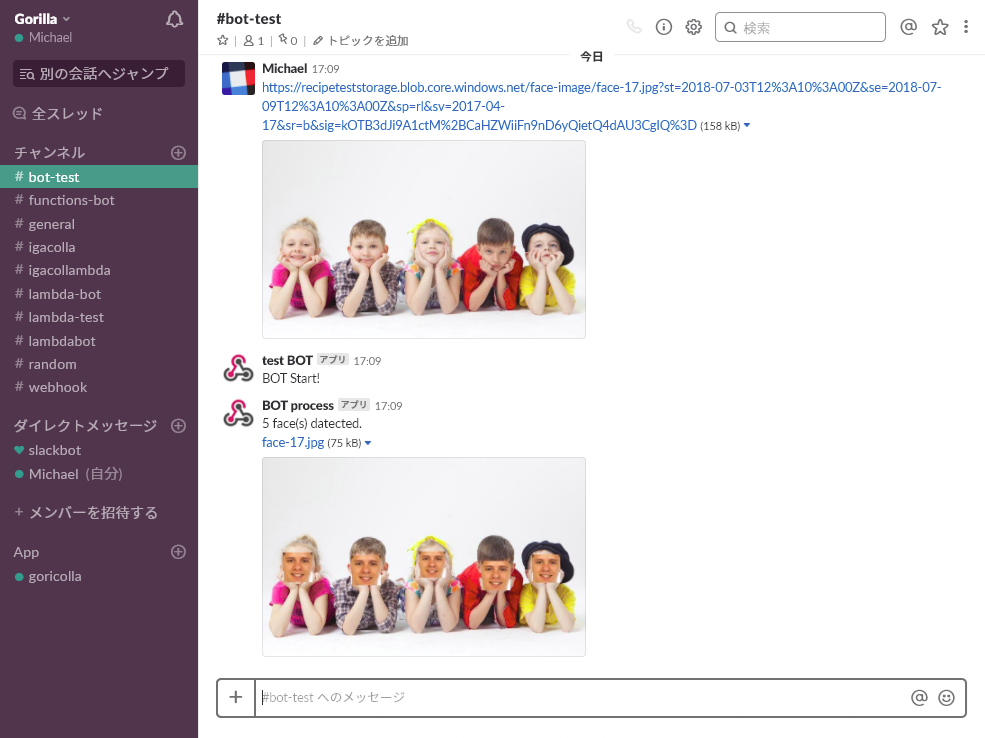The width and height of the screenshot is (985, 738).
Task: Click the test BOT webhook avatar
Action: point(238,369)
